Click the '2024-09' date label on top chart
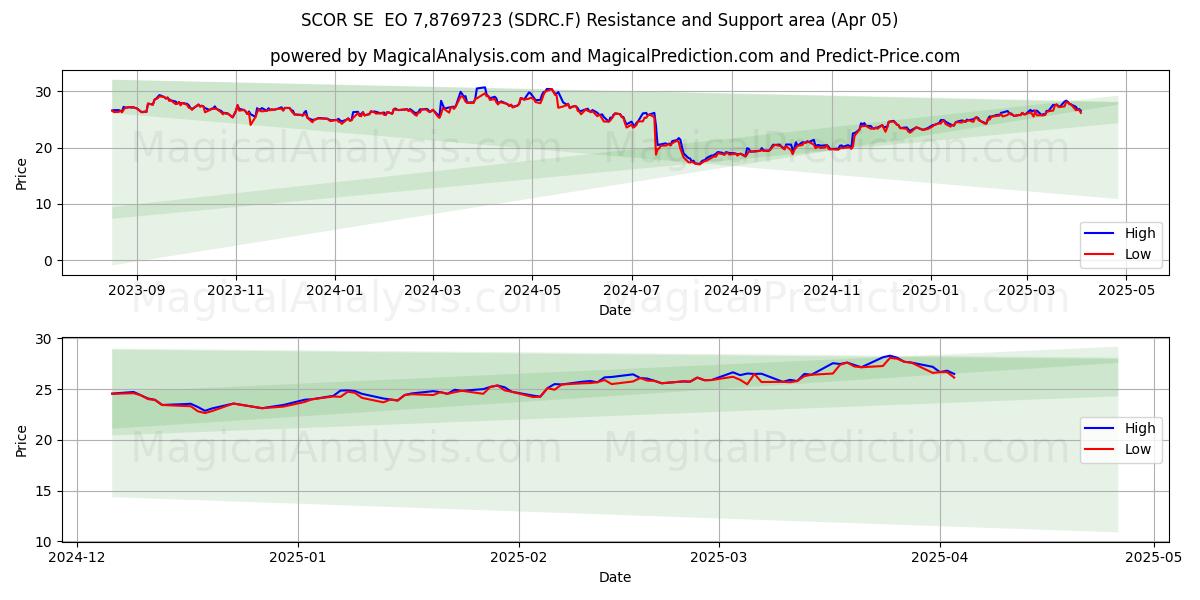1200x600 pixels. pos(731,290)
